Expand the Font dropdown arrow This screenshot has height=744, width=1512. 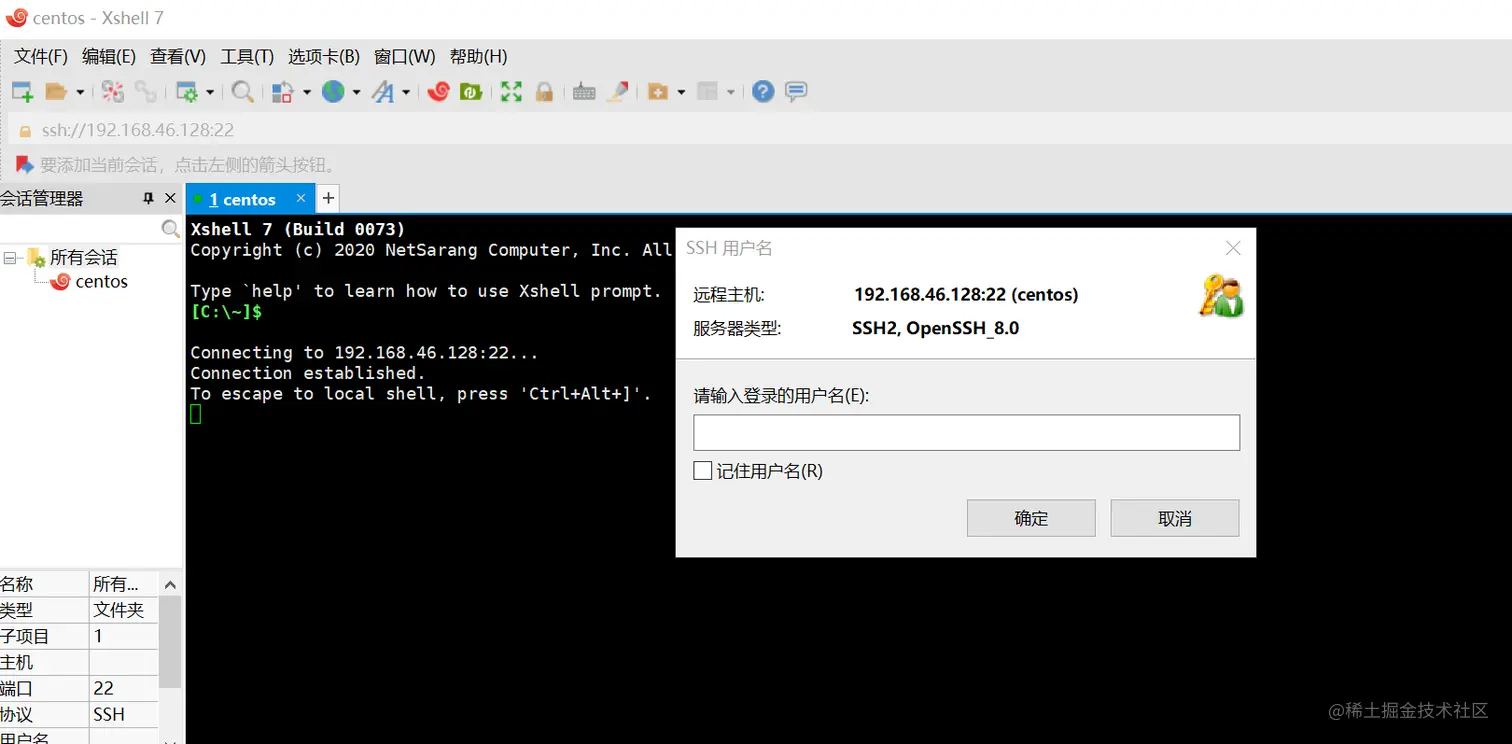click(x=406, y=92)
